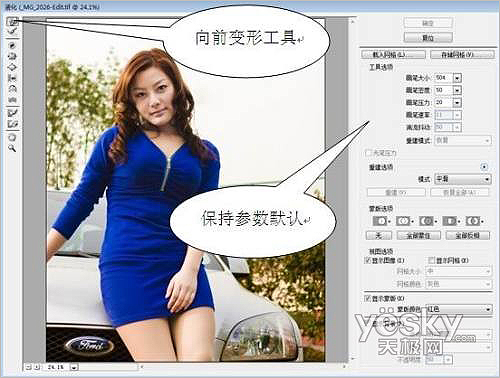Viewport: 500px width, 378px height.
Task: Click the 存储网格 (Save Mesh) button
Action: pos(462,54)
